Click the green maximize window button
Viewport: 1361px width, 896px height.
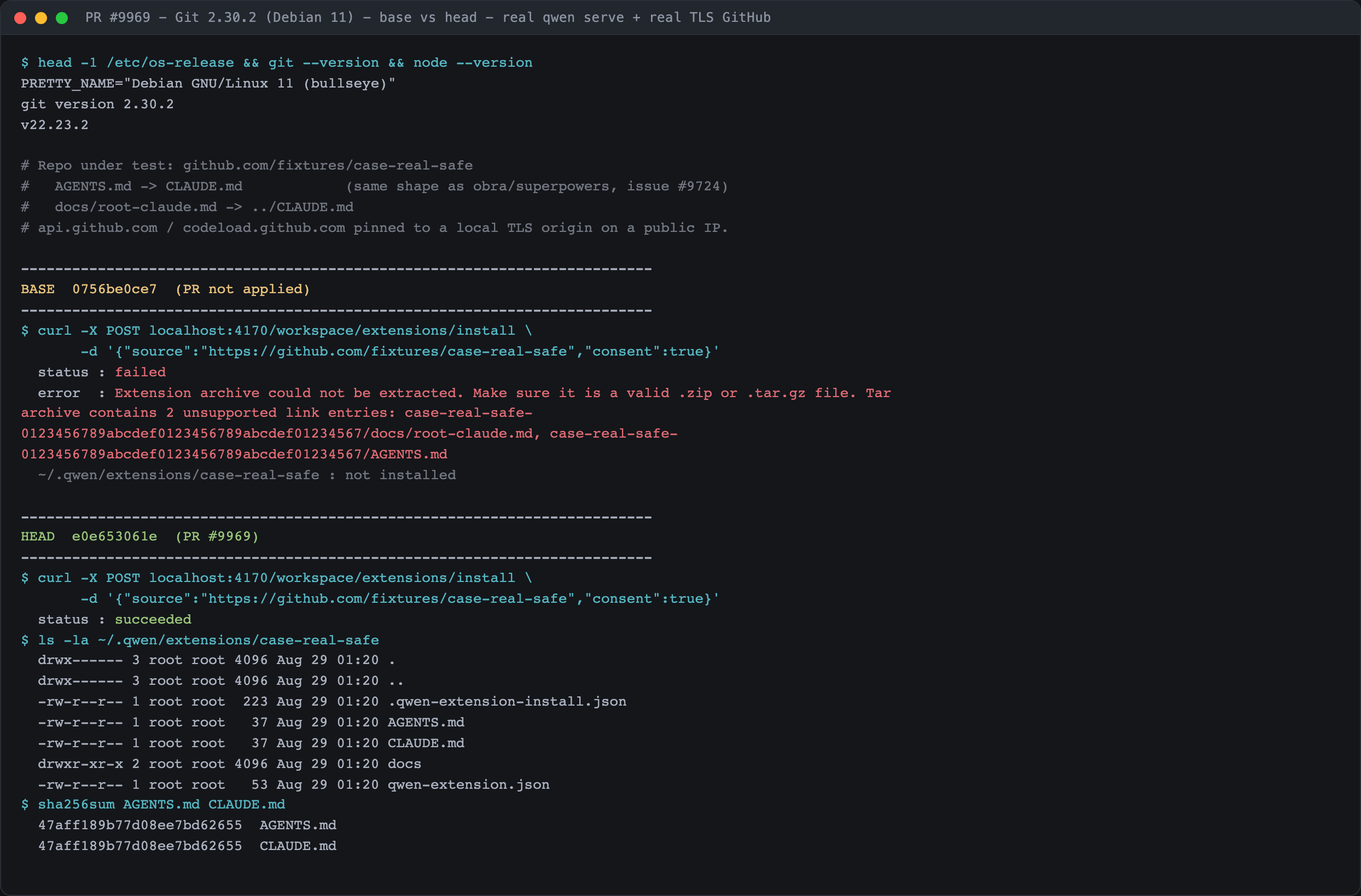[62, 18]
